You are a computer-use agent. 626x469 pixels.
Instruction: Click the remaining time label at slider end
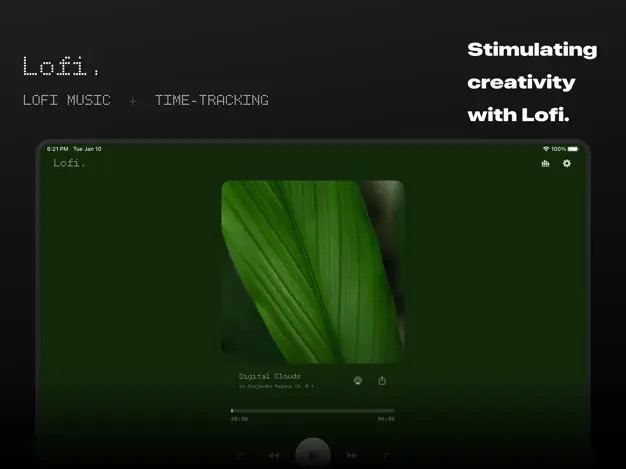[386, 419]
